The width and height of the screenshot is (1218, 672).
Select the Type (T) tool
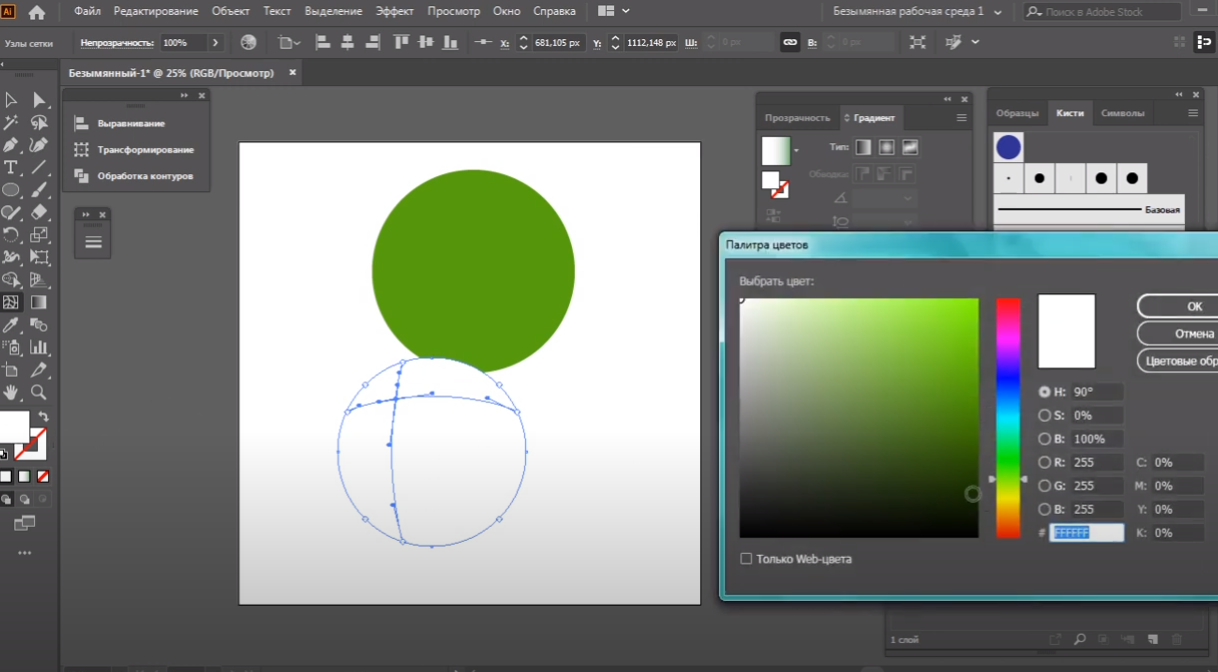click(11, 167)
